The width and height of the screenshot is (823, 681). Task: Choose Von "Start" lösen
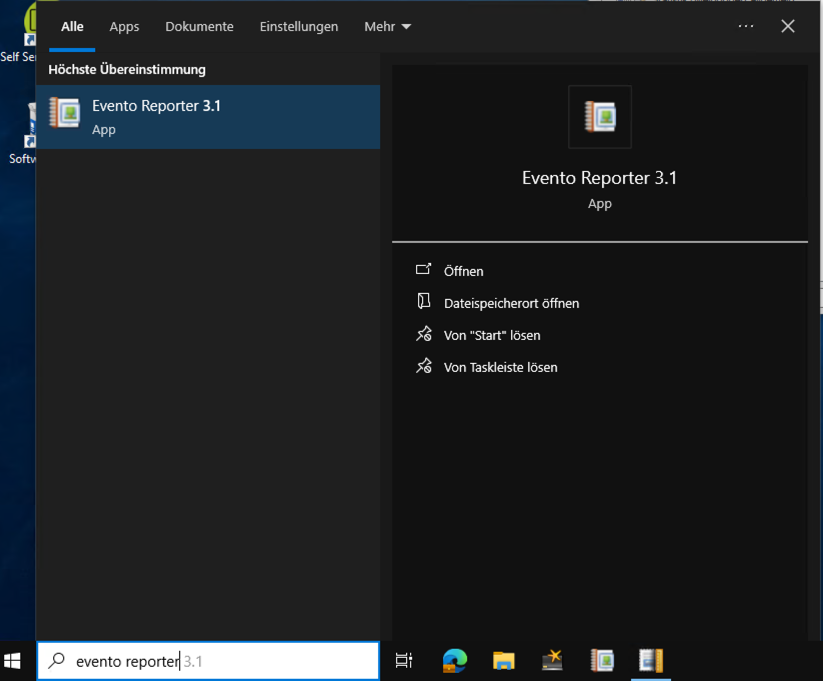(x=491, y=335)
